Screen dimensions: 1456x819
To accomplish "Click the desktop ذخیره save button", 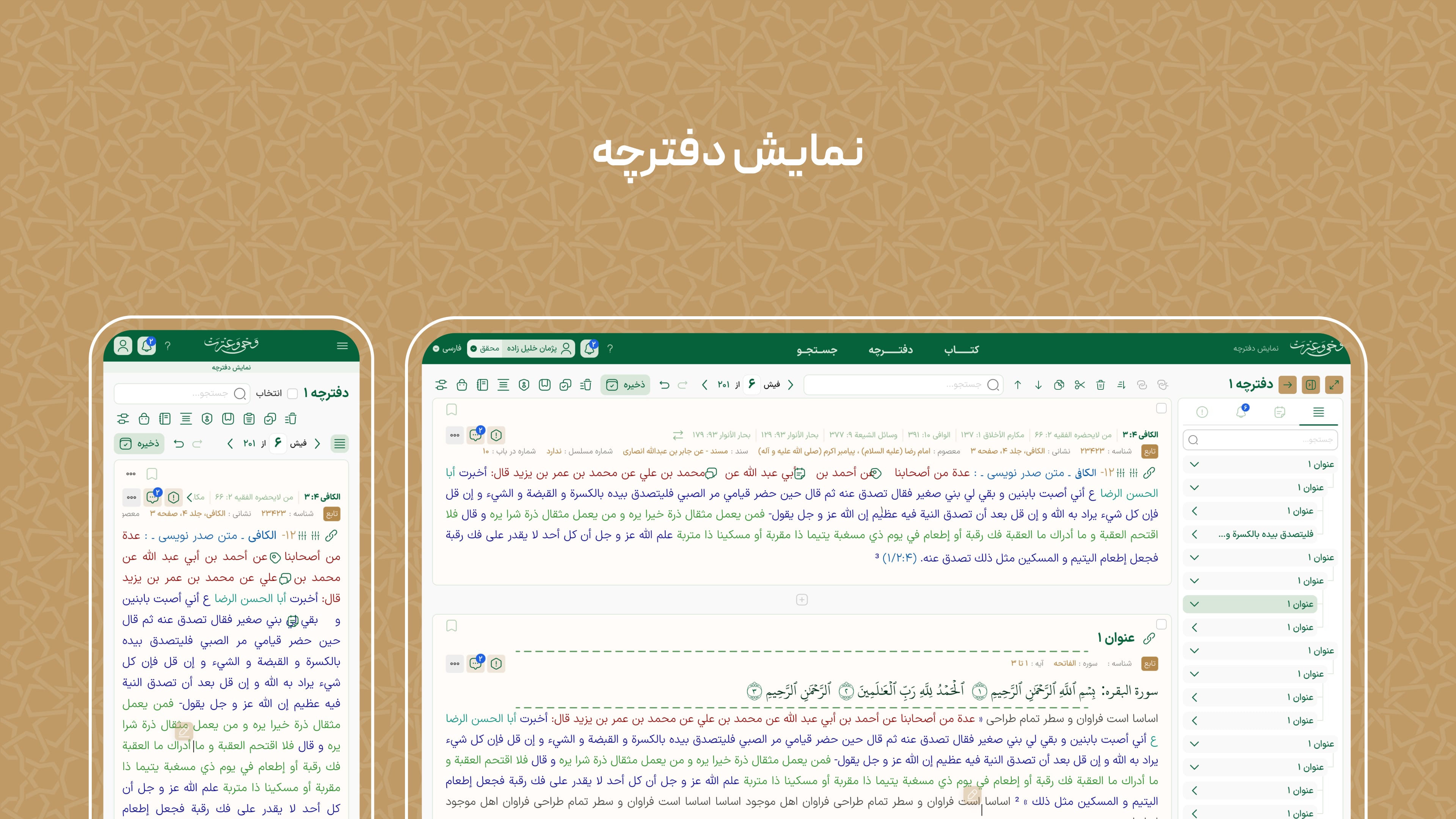I will click(x=625, y=385).
